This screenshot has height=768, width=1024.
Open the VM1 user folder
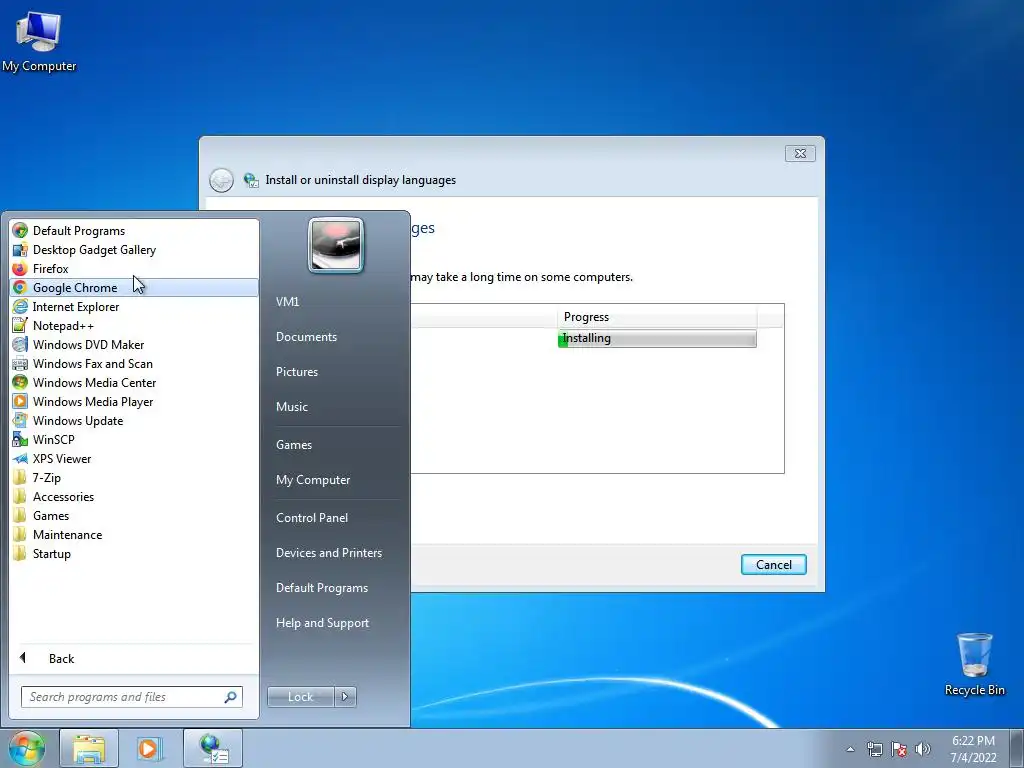point(334,302)
